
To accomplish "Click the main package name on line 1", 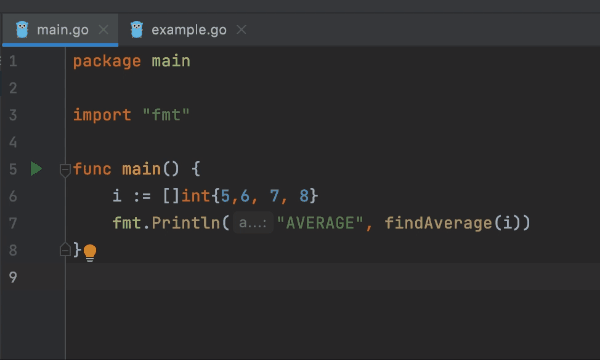I will [171, 62].
